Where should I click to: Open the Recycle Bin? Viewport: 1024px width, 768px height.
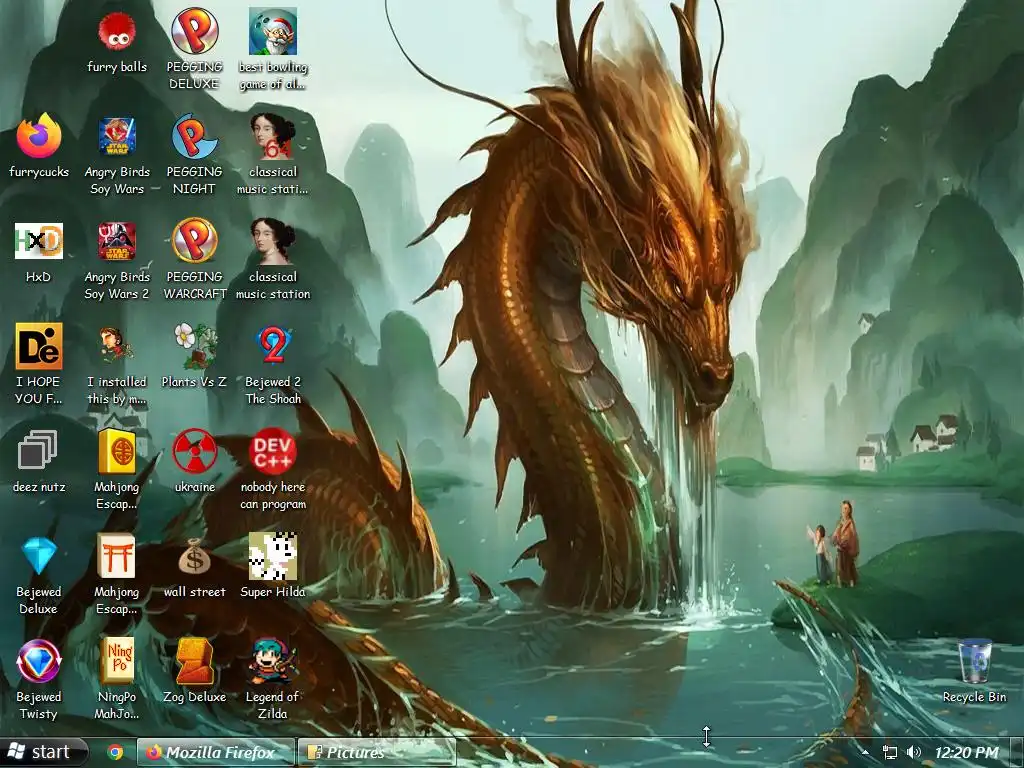(974, 662)
